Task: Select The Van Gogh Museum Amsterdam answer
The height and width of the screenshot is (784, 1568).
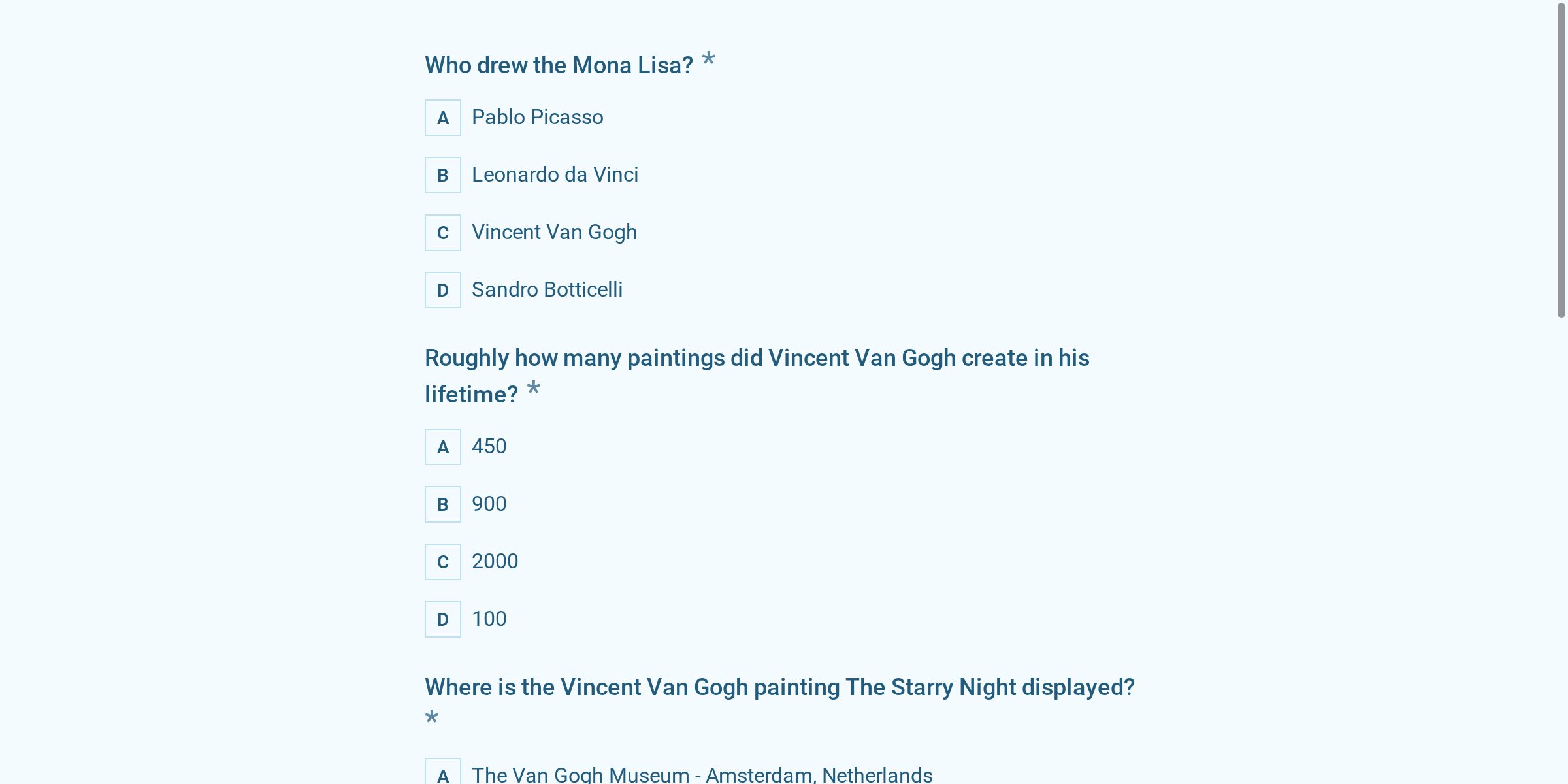Action: click(702, 775)
